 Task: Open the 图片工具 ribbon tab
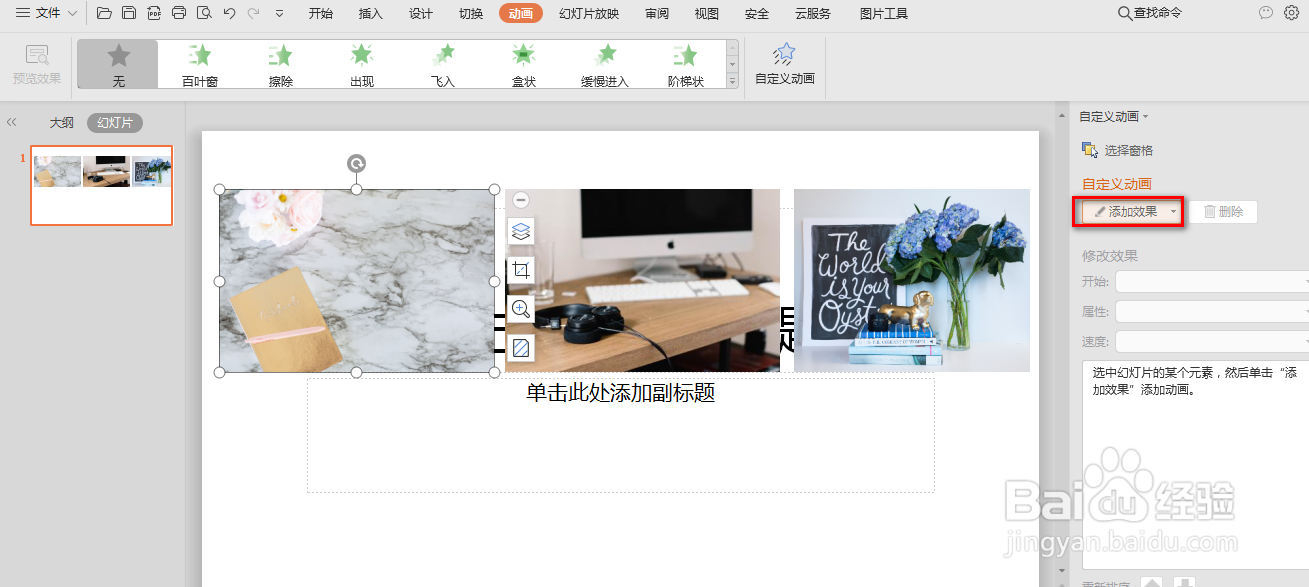(884, 13)
